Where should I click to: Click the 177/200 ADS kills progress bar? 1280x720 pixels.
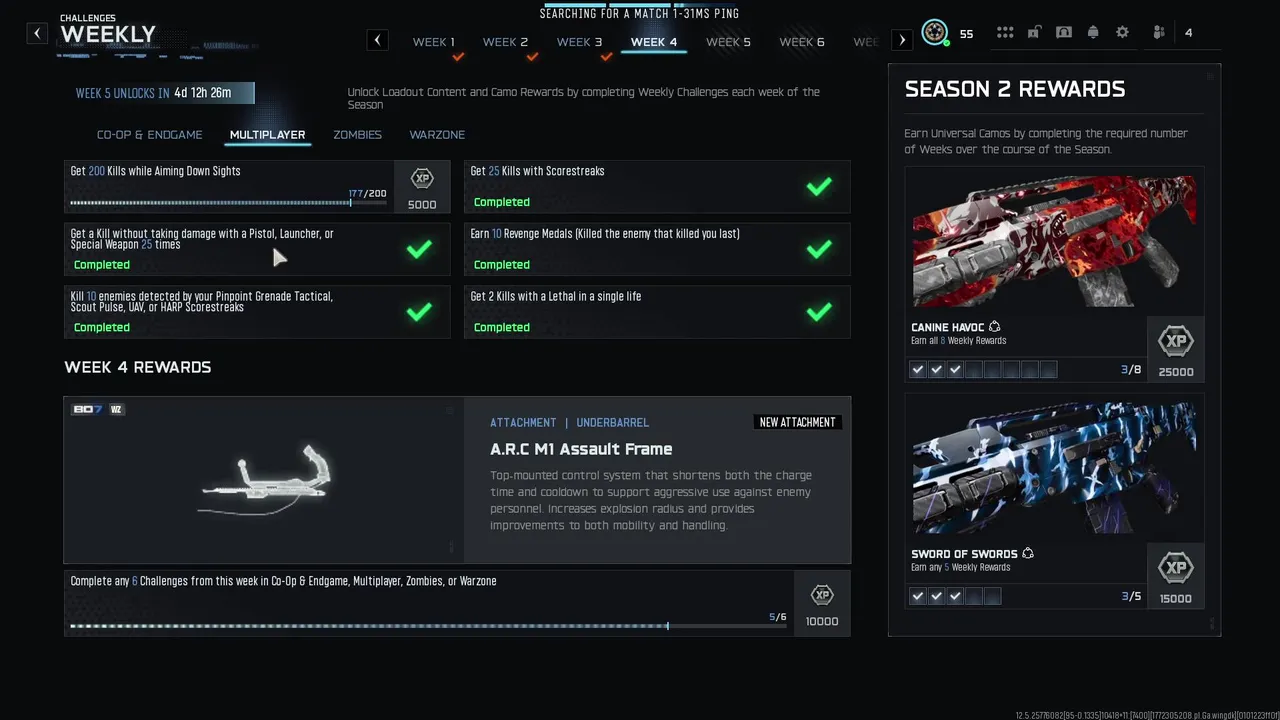tap(228, 203)
